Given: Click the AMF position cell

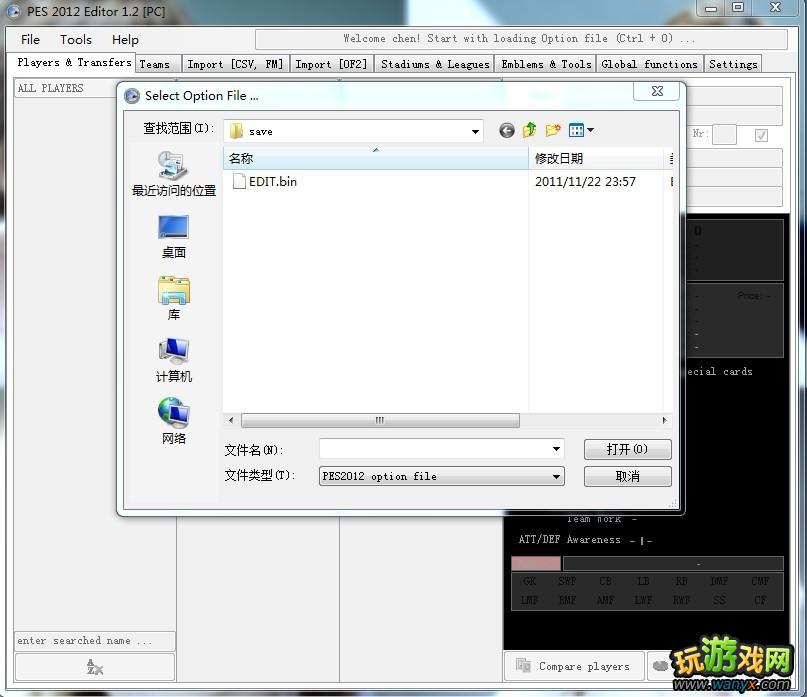Looking at the screenshot, I should [605, 600].
